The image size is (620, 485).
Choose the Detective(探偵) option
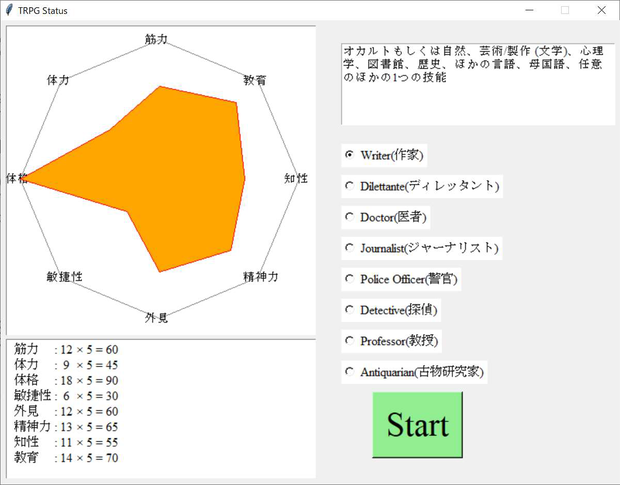pos(391,310)
